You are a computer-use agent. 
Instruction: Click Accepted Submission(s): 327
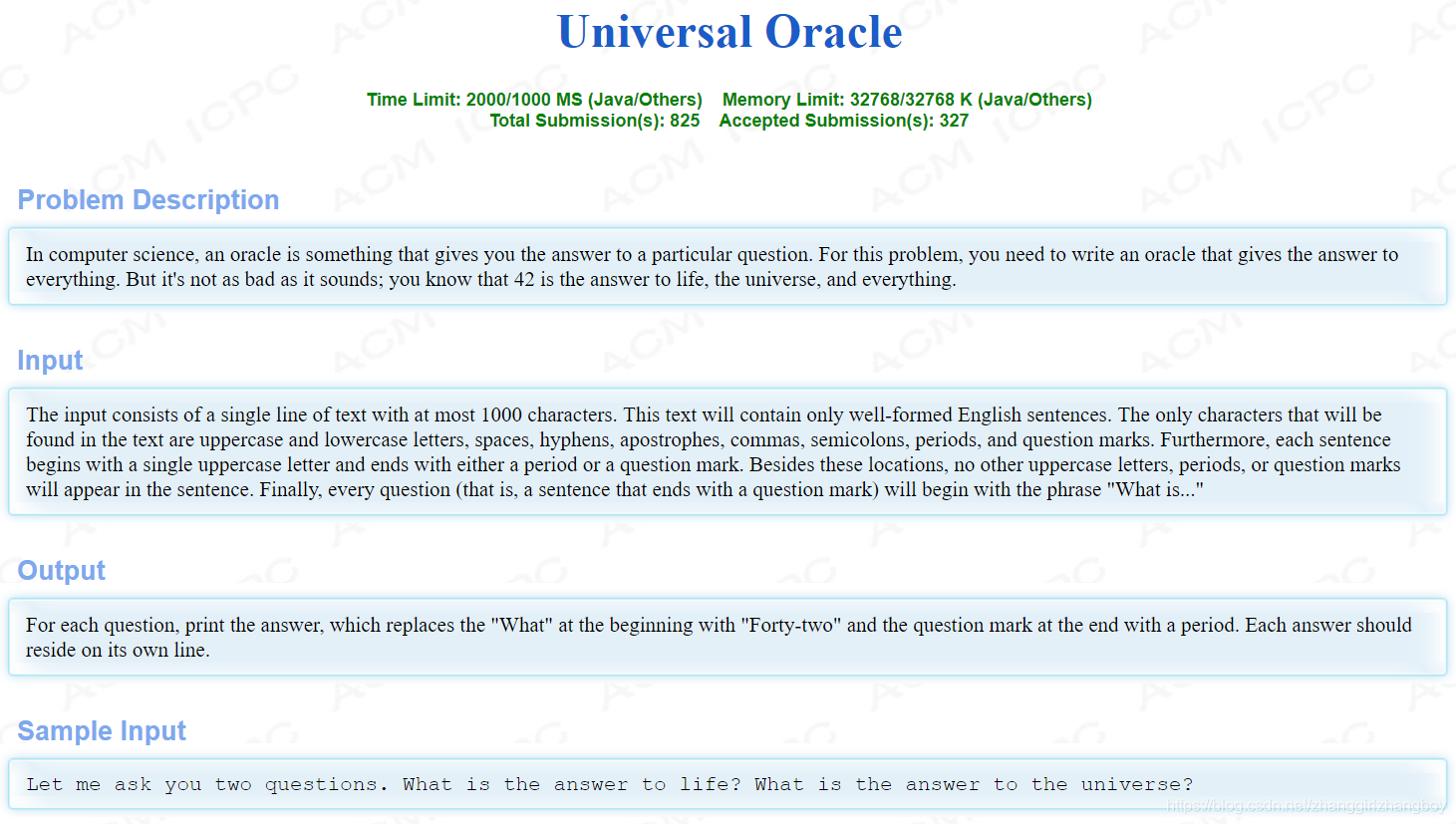pos(844,121)
